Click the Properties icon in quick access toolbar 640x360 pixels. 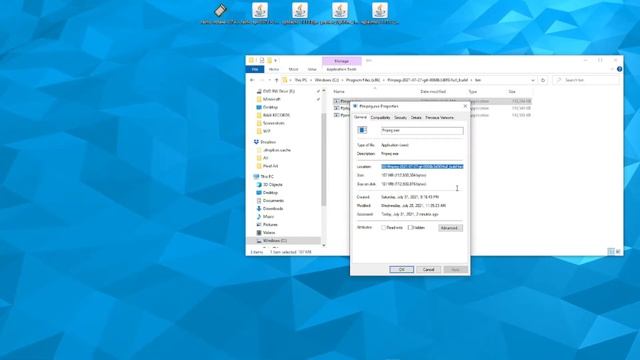point(262,60)
